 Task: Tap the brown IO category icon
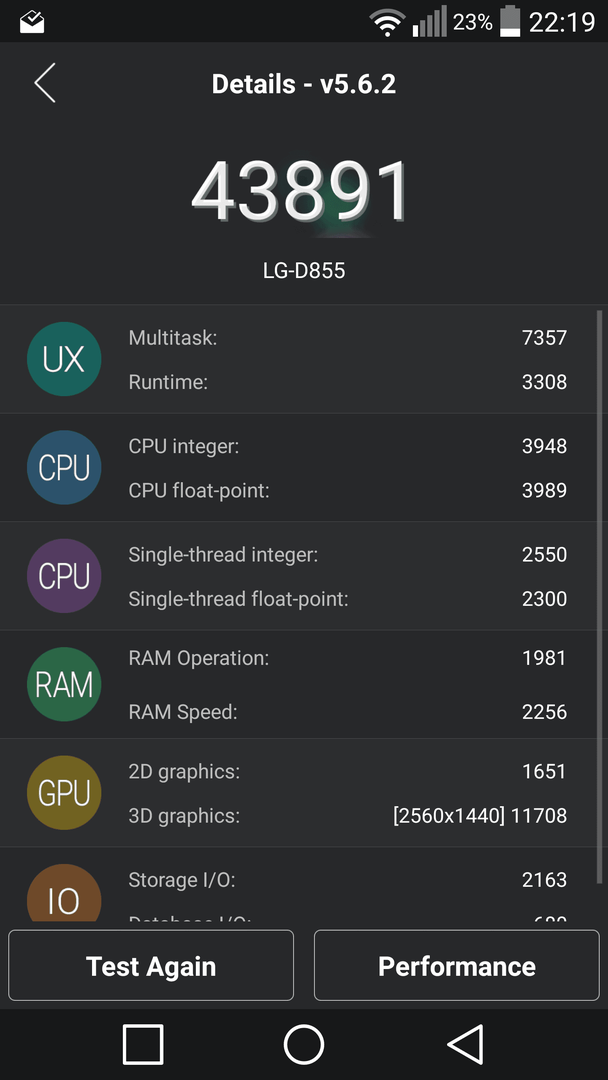(x=64, y=893)
